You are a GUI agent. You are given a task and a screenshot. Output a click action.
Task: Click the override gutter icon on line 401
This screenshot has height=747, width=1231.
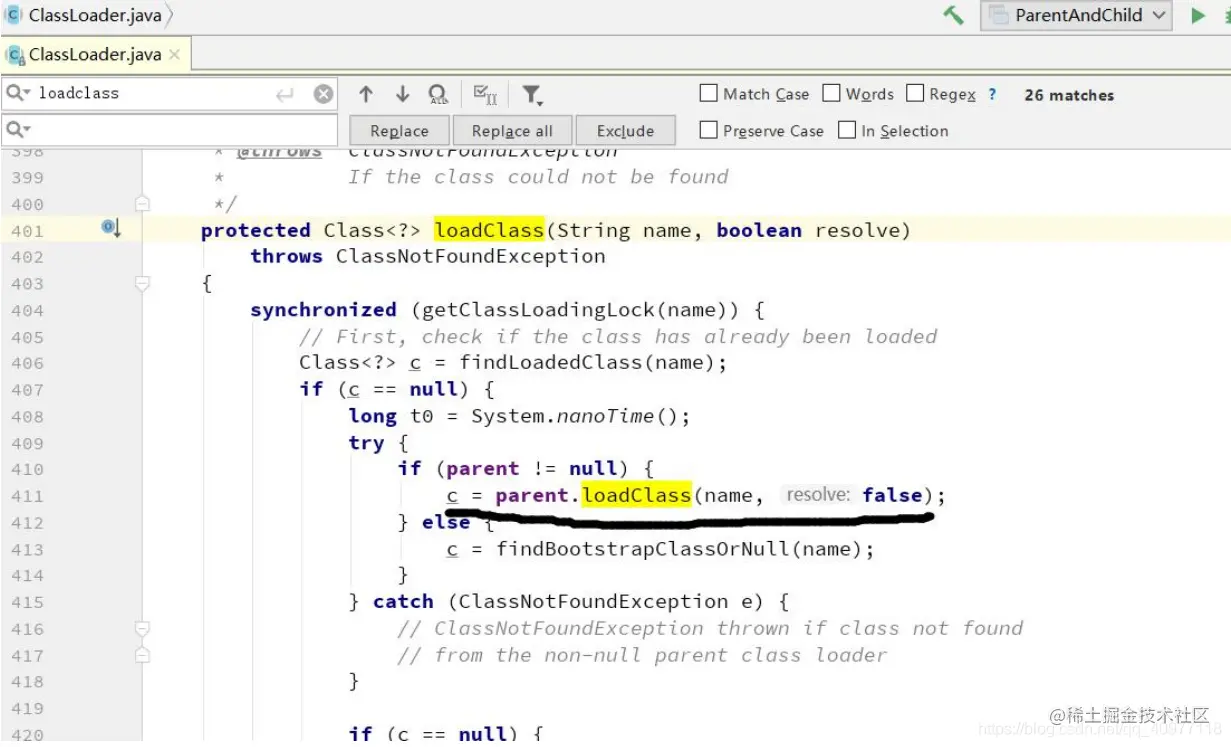point(111,229)
